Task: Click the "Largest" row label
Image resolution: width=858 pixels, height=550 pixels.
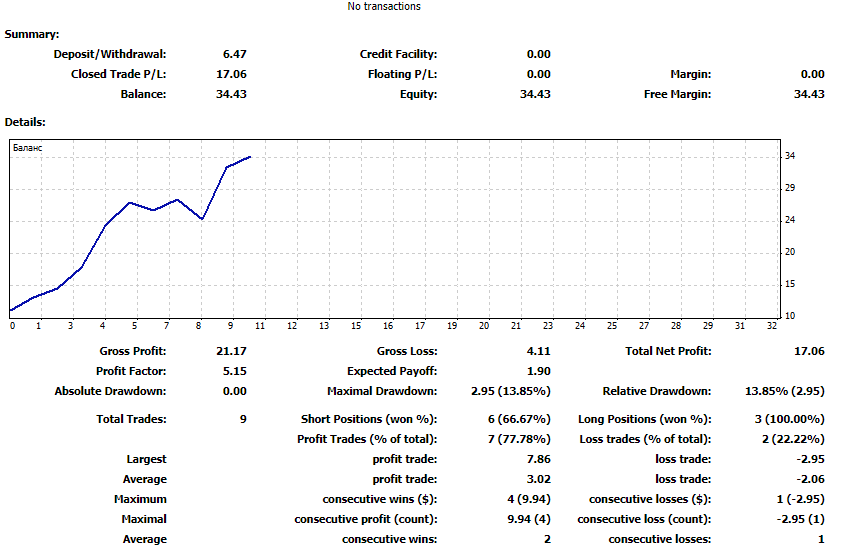Action: (146, 459)
